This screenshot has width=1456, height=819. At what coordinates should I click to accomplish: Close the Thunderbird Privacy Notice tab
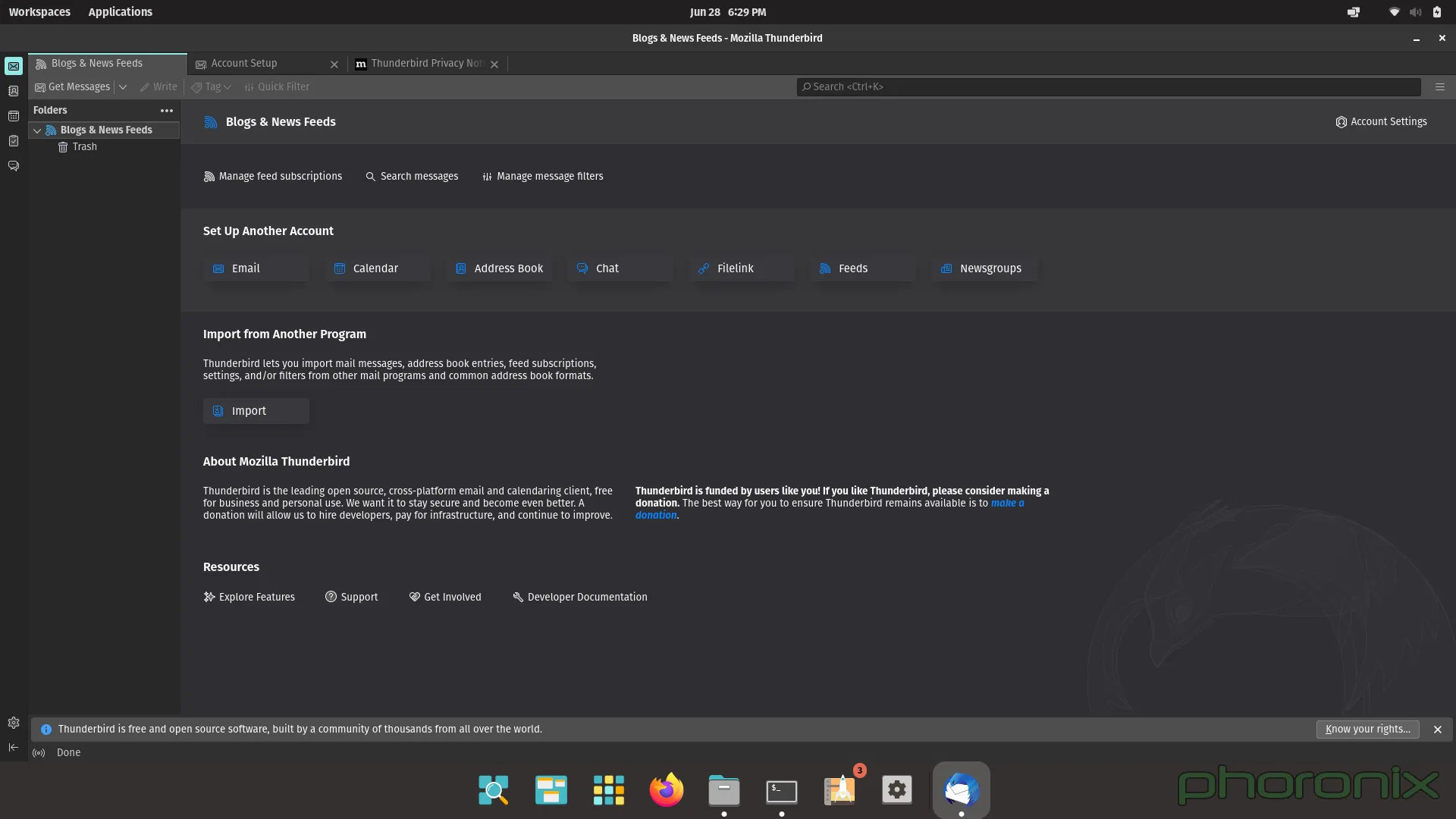494,64
